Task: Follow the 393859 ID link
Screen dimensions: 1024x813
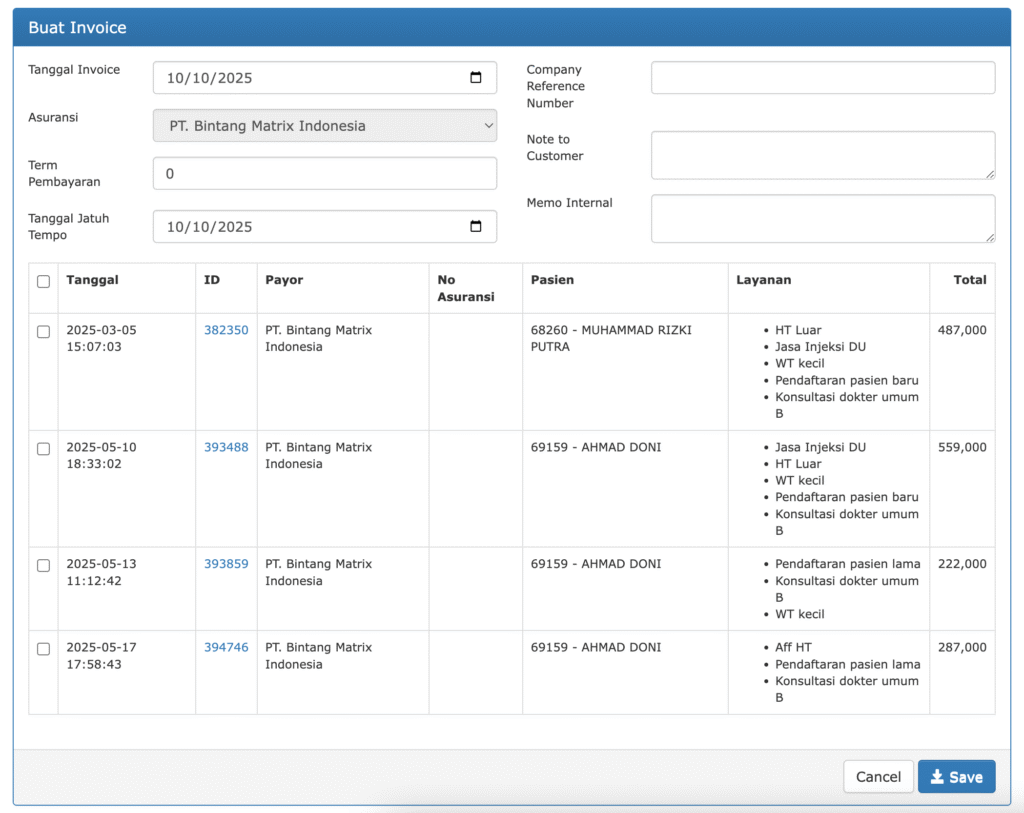Action: coord(226,564)
